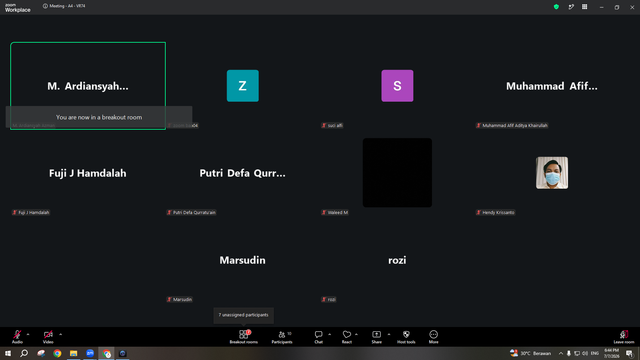This screenshot has width=640, height=360.
Task: Click the green encryption shield icon
Action: (x=556, y=7)
